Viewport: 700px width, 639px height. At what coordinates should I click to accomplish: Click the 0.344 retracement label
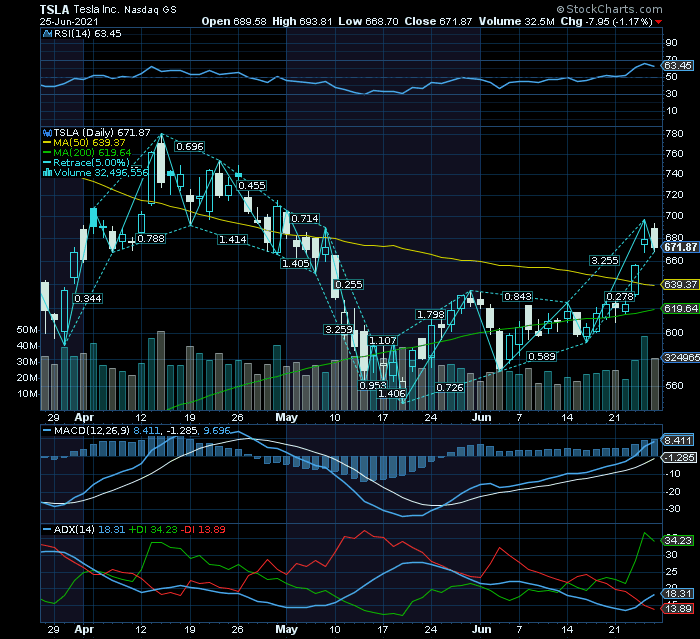tap(88, 299)
